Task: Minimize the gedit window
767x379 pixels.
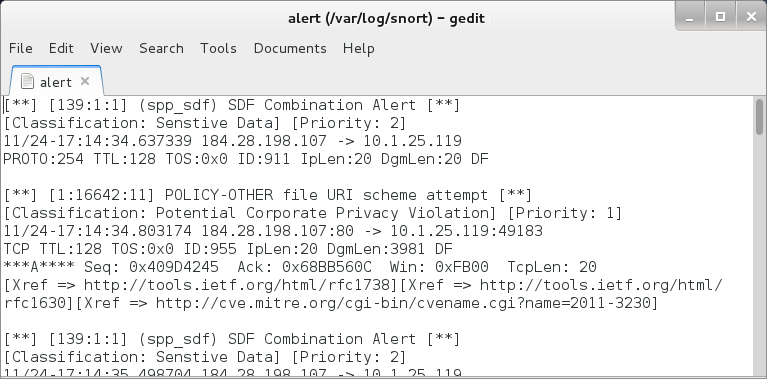Action: click(690, 17)
